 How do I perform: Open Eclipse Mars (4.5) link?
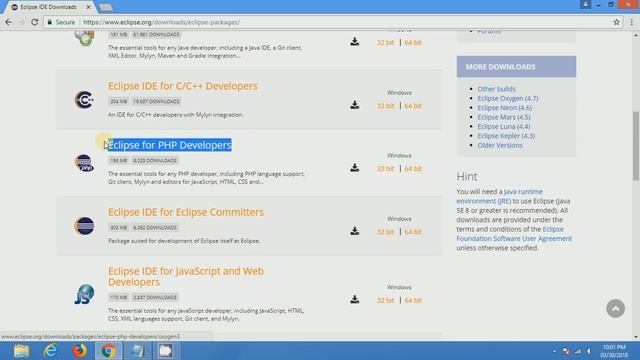click(x=504, y=117)
